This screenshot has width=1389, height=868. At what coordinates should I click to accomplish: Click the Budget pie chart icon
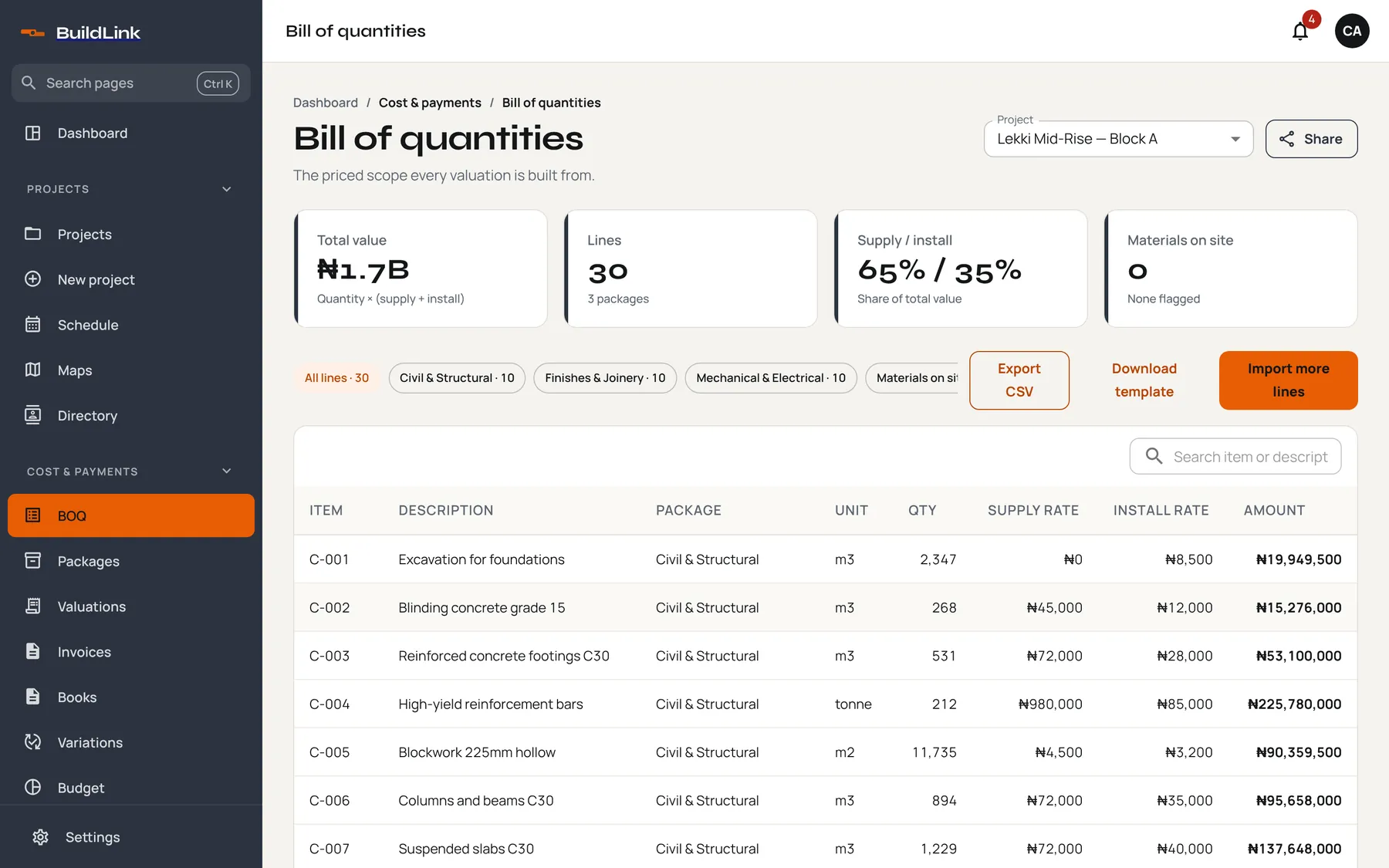pyautogui.click(x=32, y=788)
